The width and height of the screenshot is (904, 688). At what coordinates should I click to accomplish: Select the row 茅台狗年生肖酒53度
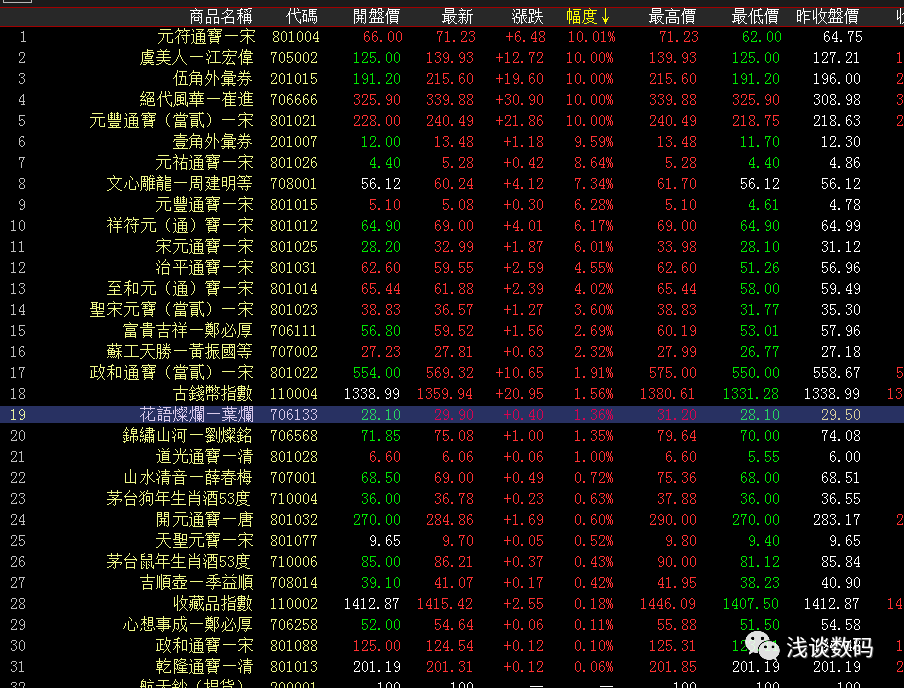pos(452,498)
